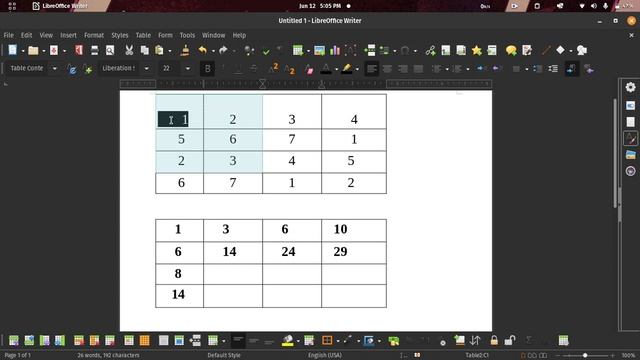Click the Insert Image icon
Image resolution: width=640 pixels, height=360 pixels.
pyautogui.click(x=320, y=50)
